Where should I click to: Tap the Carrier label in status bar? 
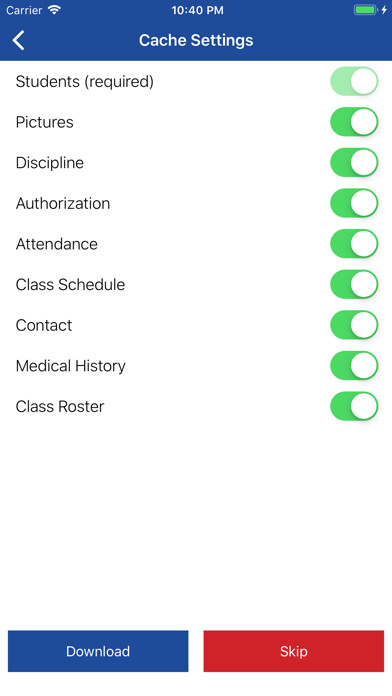(24, 10)
